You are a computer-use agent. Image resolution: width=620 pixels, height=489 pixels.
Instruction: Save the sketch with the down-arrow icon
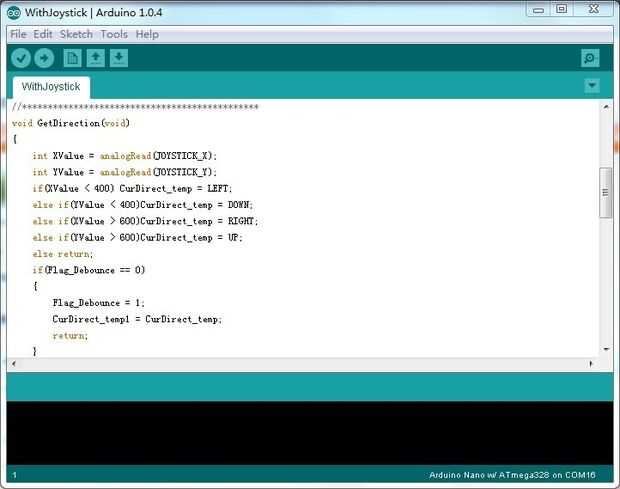(119, 58)
